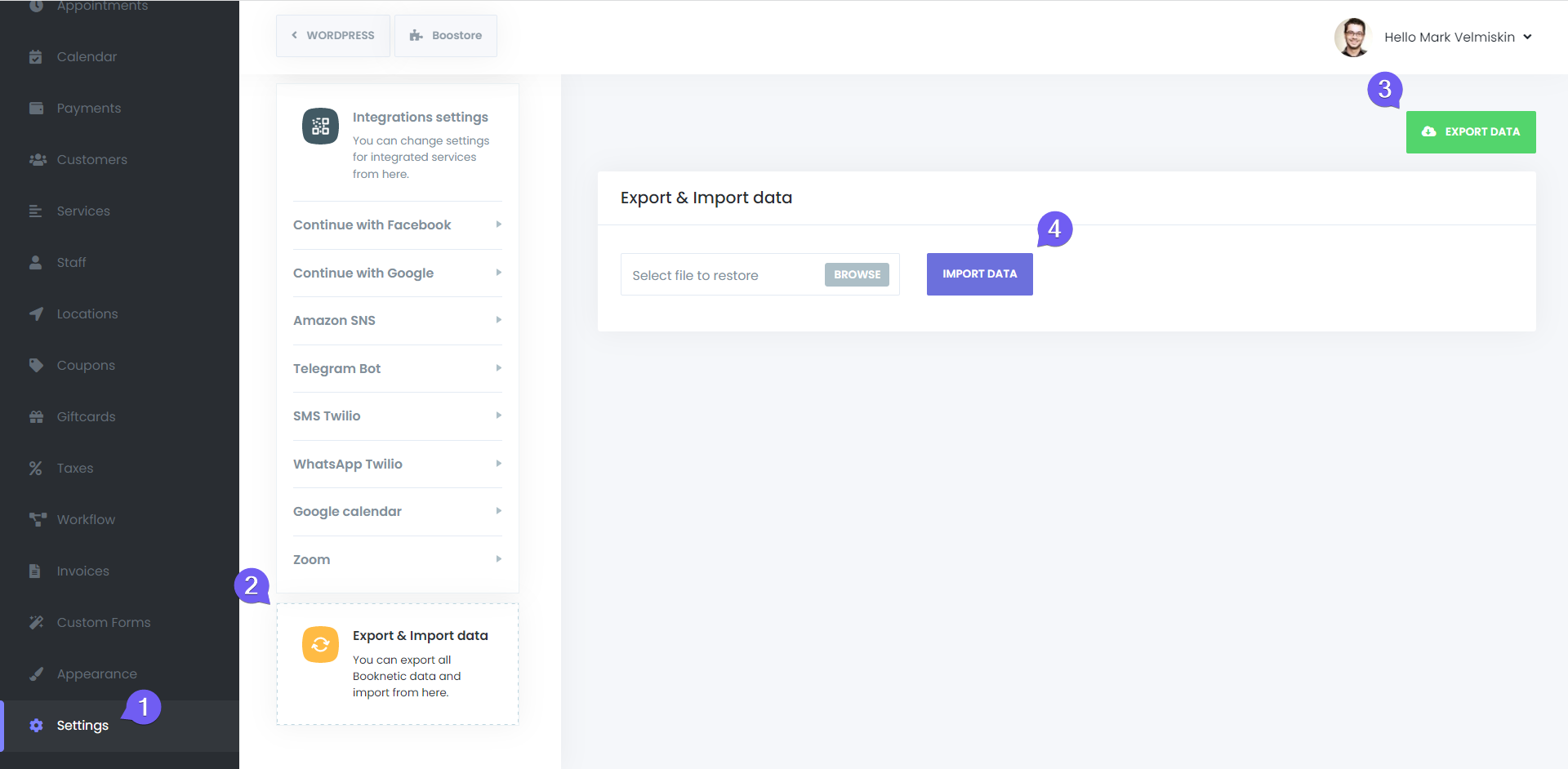
Task: Click the BROWSE file button
Action: point(857,274)
